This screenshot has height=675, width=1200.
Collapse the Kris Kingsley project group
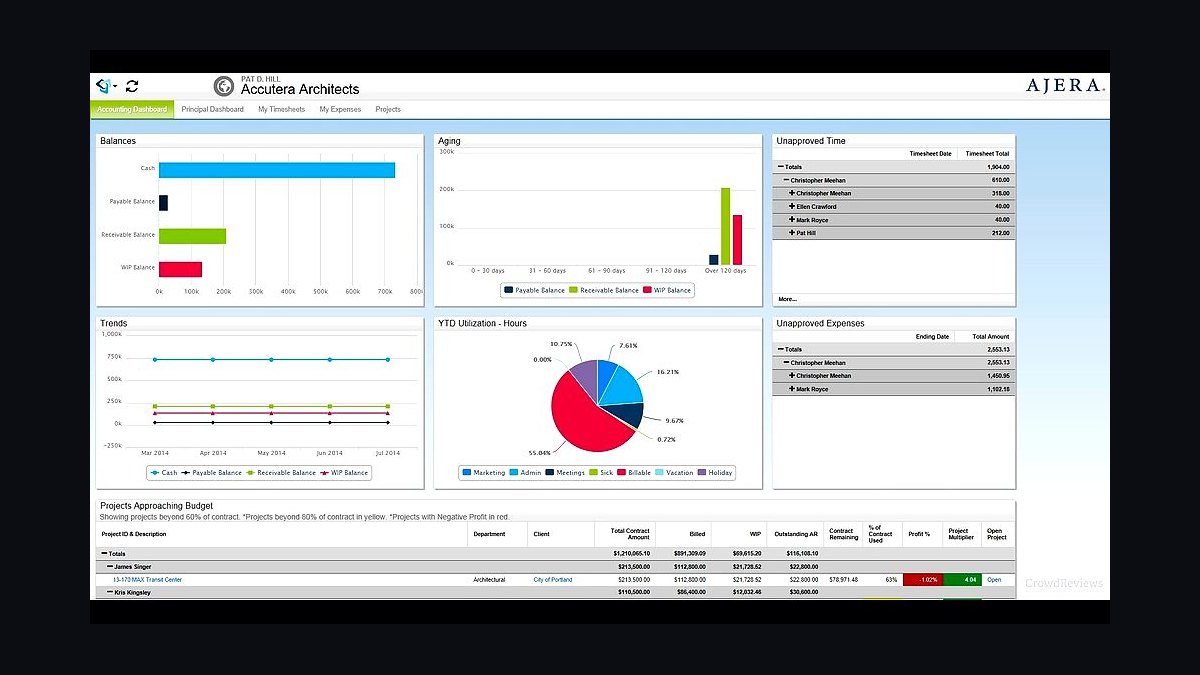(111, 592)
